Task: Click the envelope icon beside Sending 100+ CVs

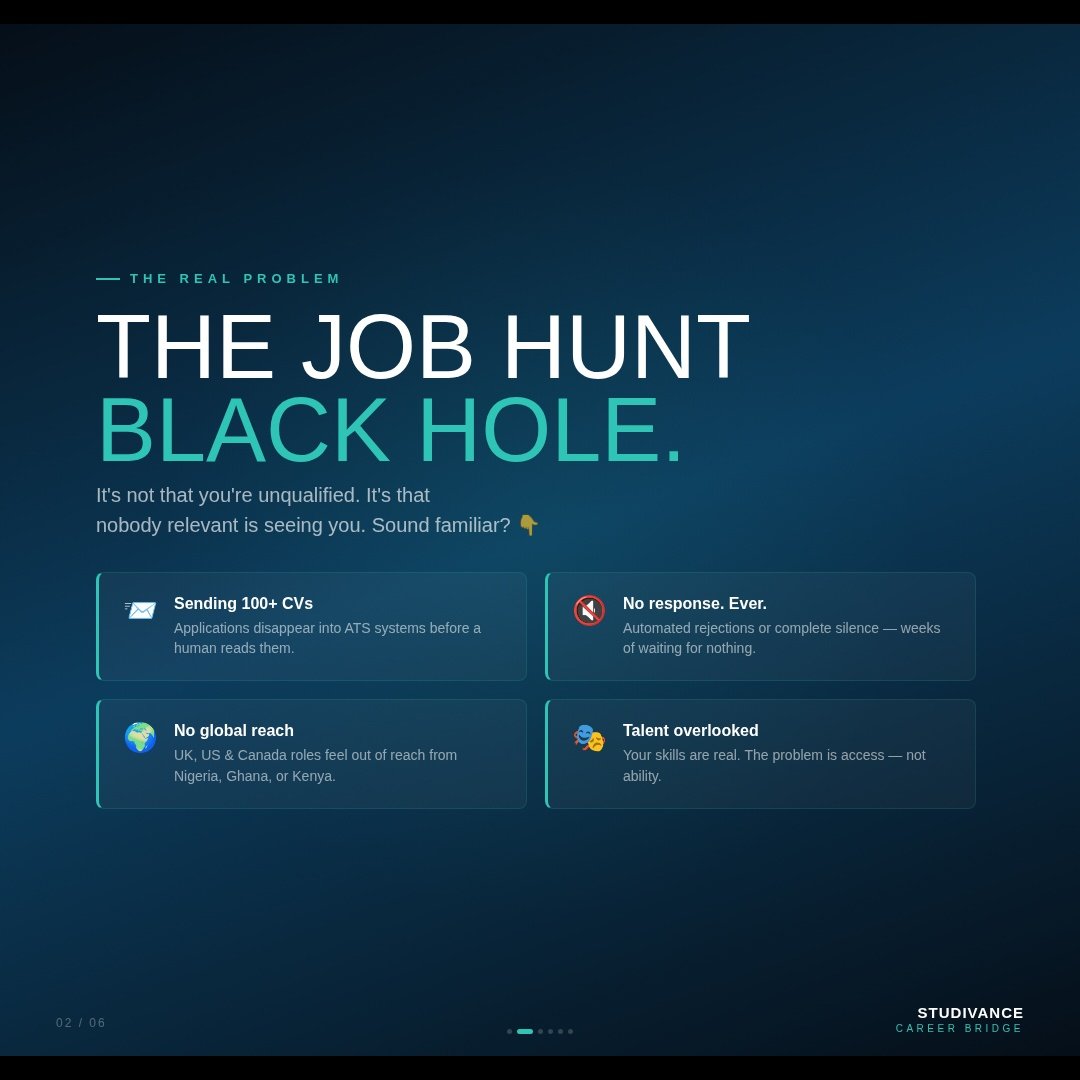Action: tap(141, 610)
